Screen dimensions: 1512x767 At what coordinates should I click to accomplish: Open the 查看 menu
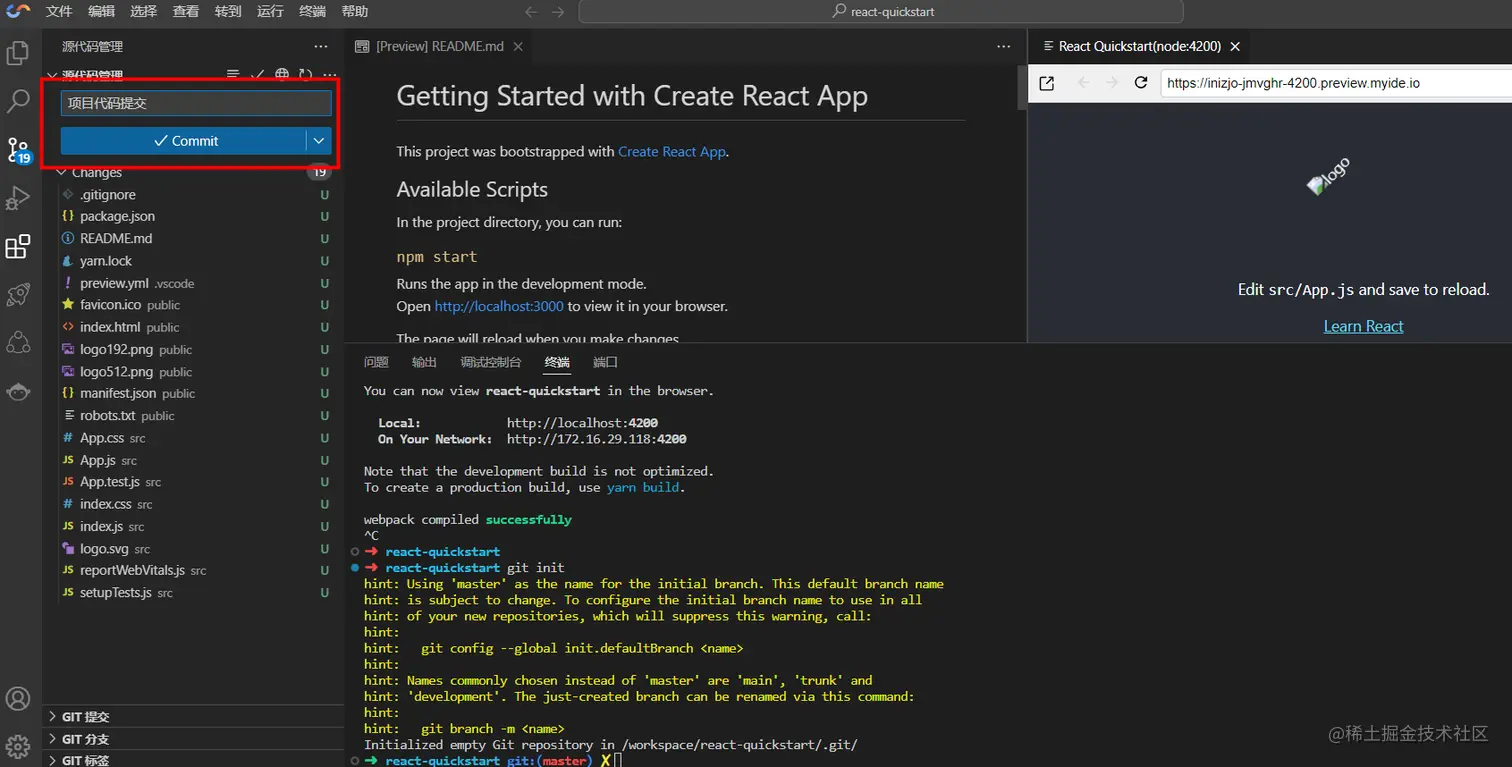tap(185, 12)
